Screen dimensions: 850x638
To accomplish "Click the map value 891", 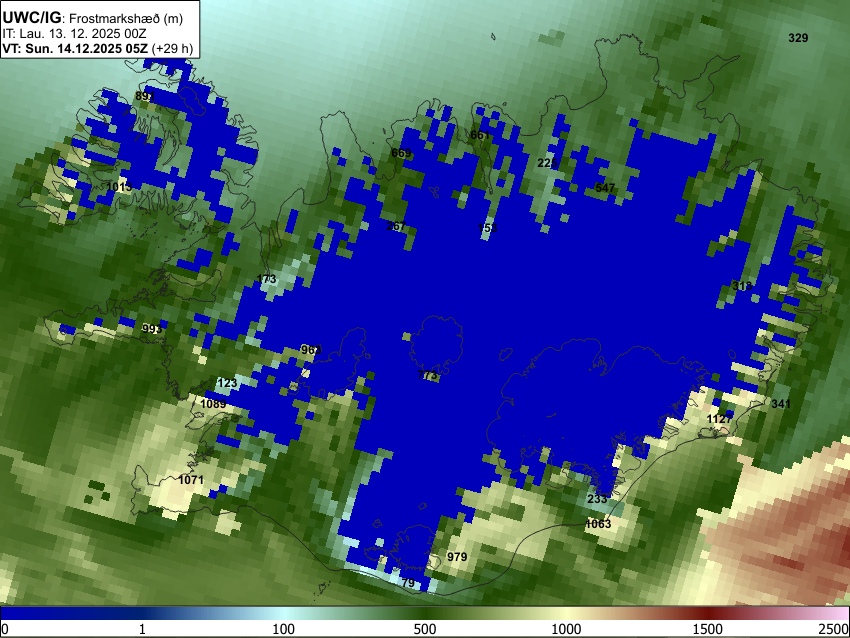I will pos(145,96).
